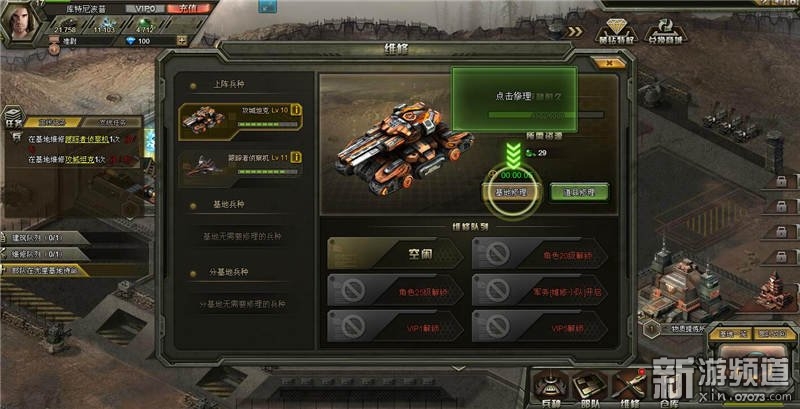Select the 攻城坦克 unit thumbnail
Viewport: 800px width, 409px height.
[x=204, y=119]
